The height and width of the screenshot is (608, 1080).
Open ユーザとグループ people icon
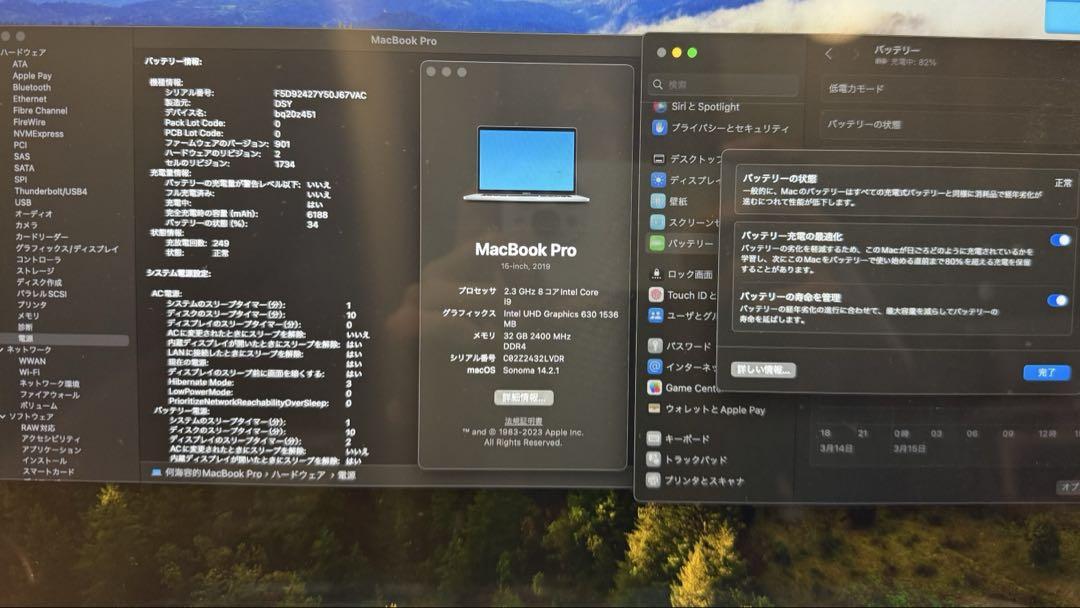coord(656,315)
